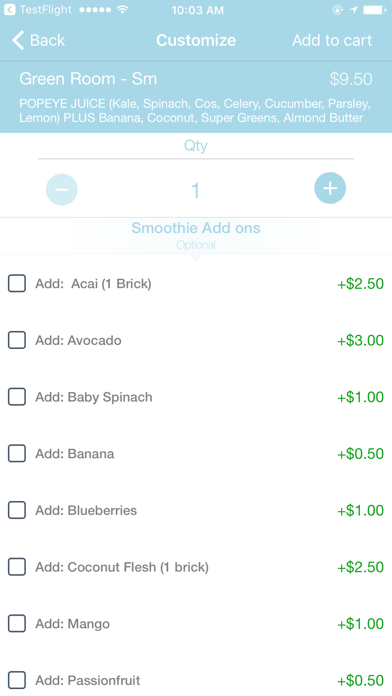Tap the TestFlight return icon in the status bar
This screenshot has height=696, width=392.
[9, 9]
